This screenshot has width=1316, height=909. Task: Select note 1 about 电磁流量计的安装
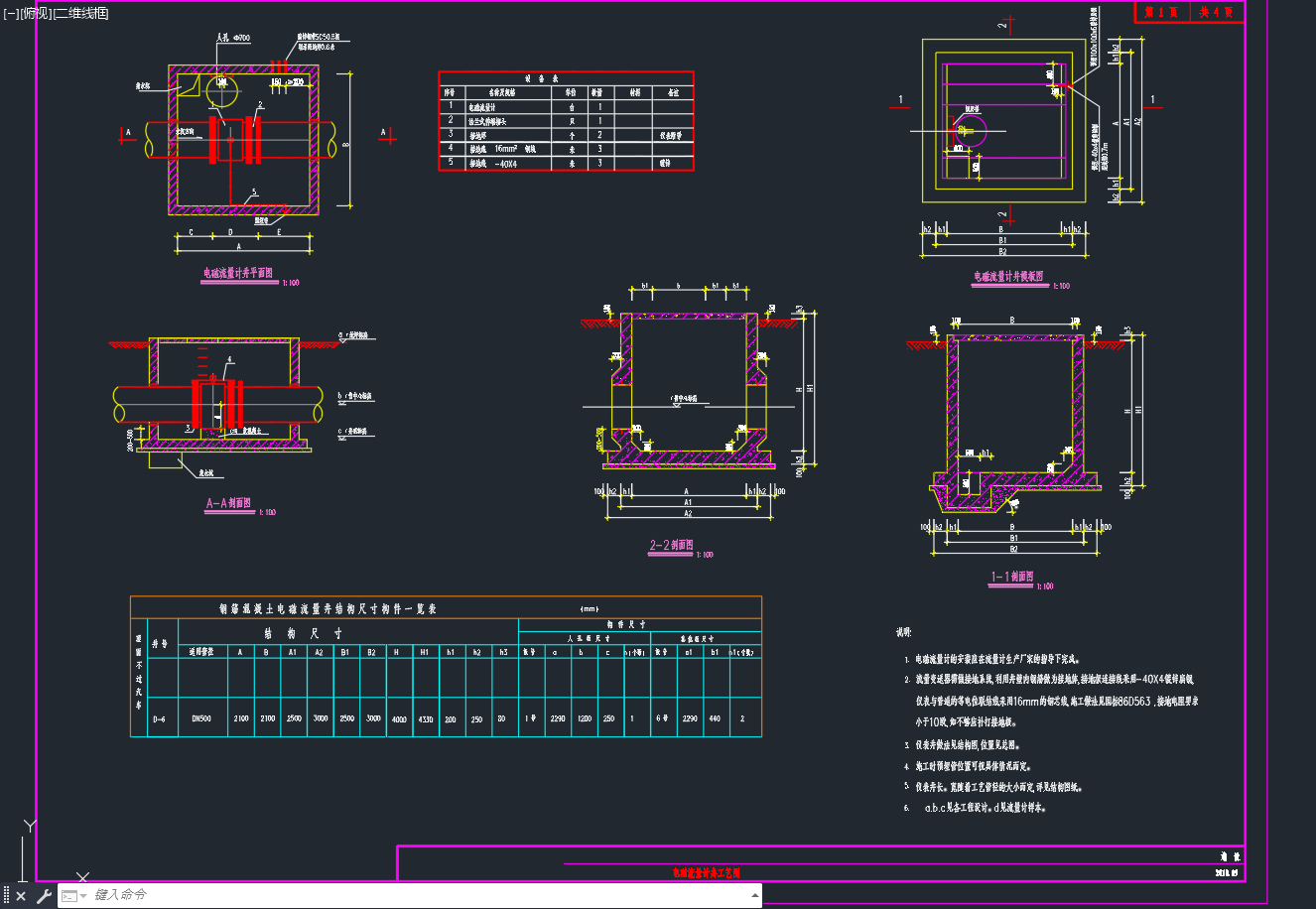pyautogui.click(x=991, y=659)
